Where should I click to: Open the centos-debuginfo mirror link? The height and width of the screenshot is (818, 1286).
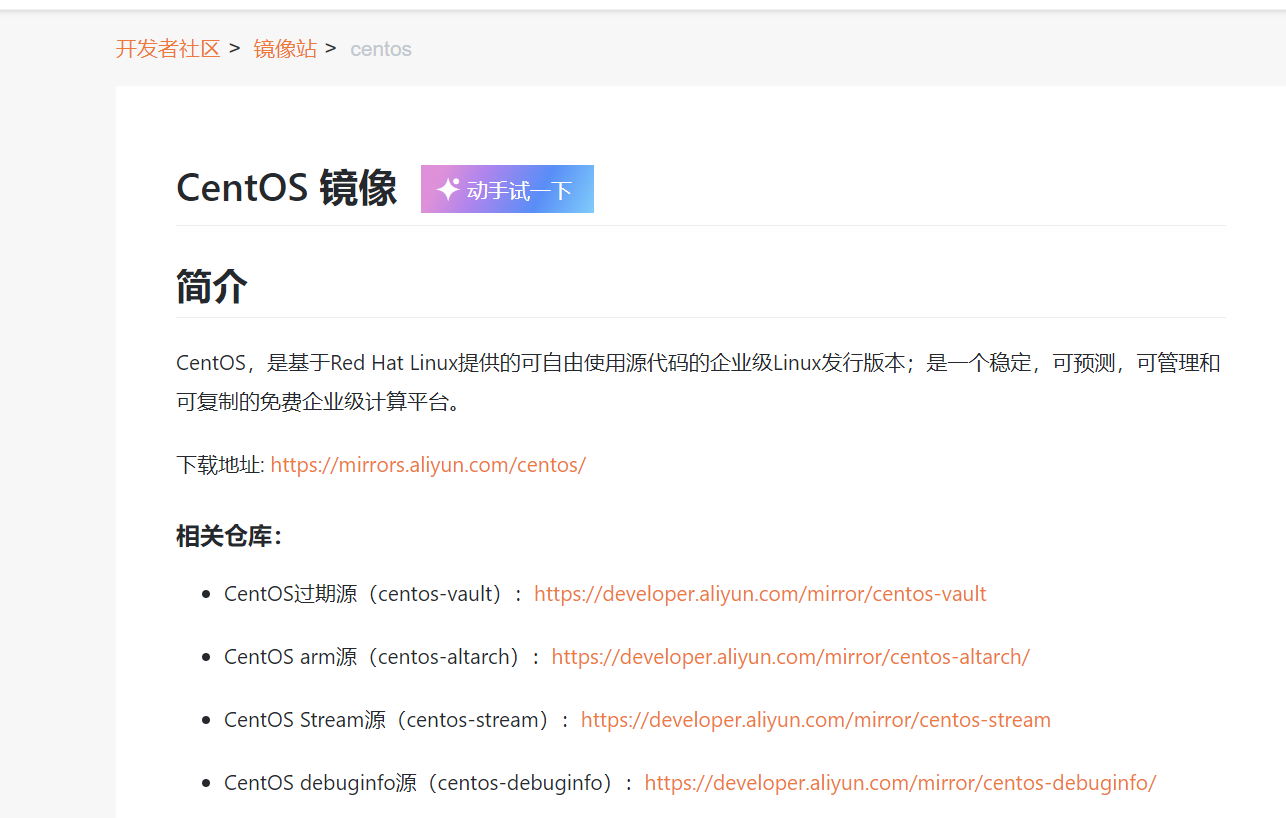tap(900, 783)
